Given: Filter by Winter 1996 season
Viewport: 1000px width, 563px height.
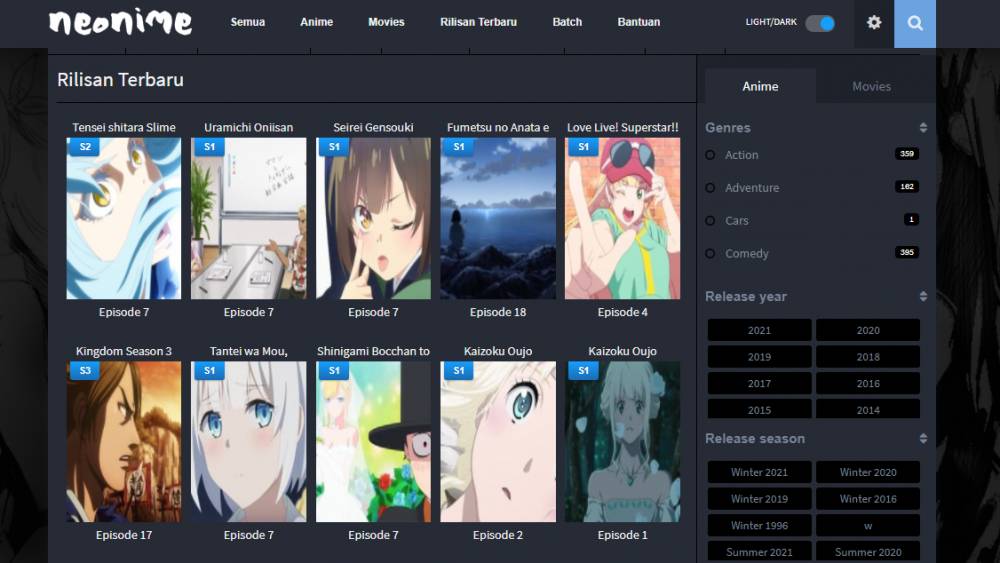Looking at the screenshot, I should coord(759,525).
